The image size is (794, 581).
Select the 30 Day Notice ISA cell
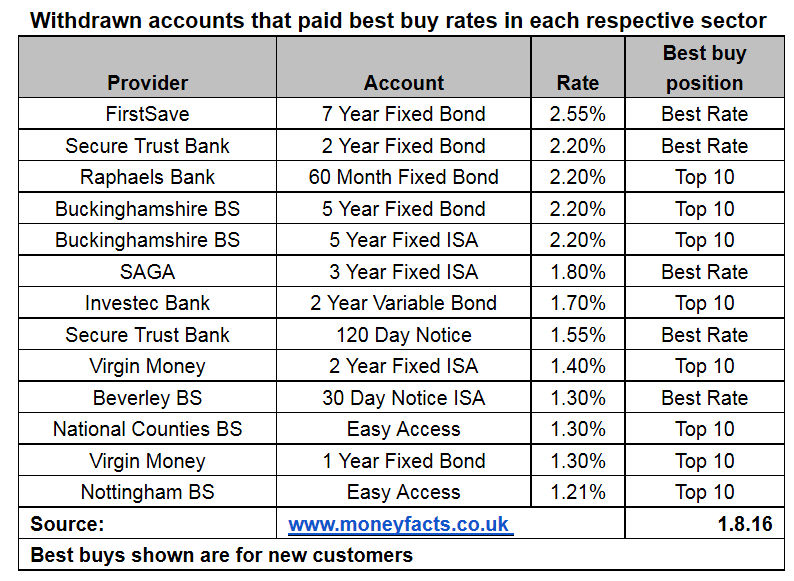pos(403,398)
